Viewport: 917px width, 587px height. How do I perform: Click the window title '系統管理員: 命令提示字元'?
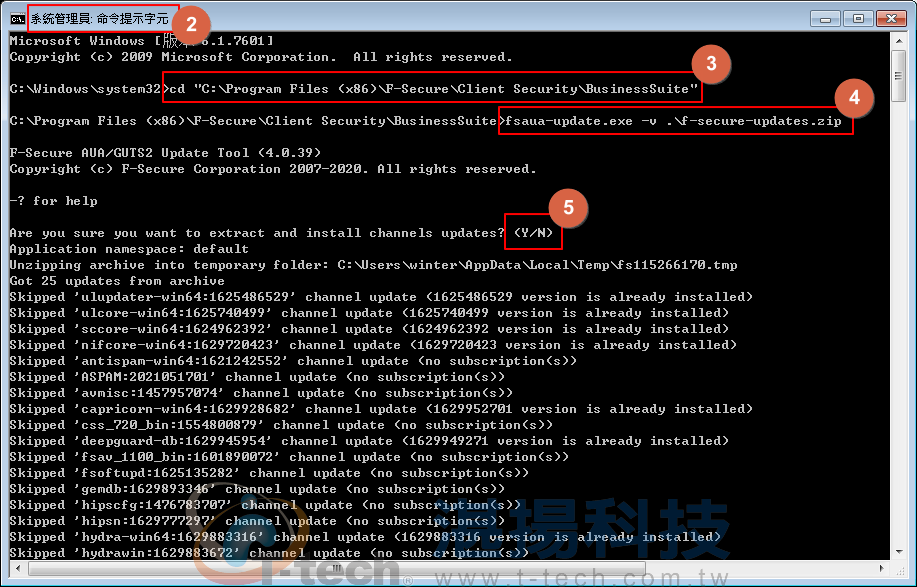[99, 19]
